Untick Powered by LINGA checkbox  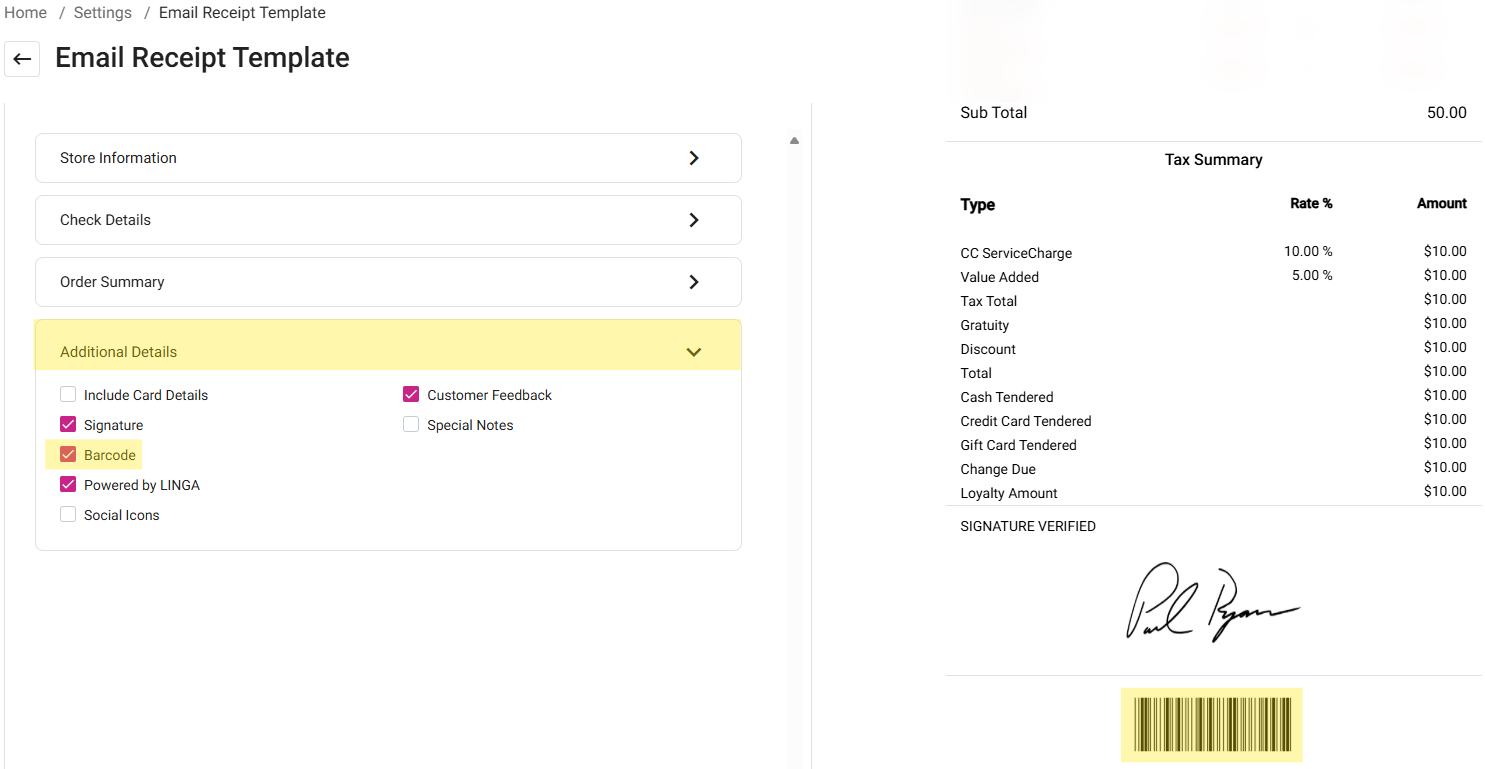point(68,485)
